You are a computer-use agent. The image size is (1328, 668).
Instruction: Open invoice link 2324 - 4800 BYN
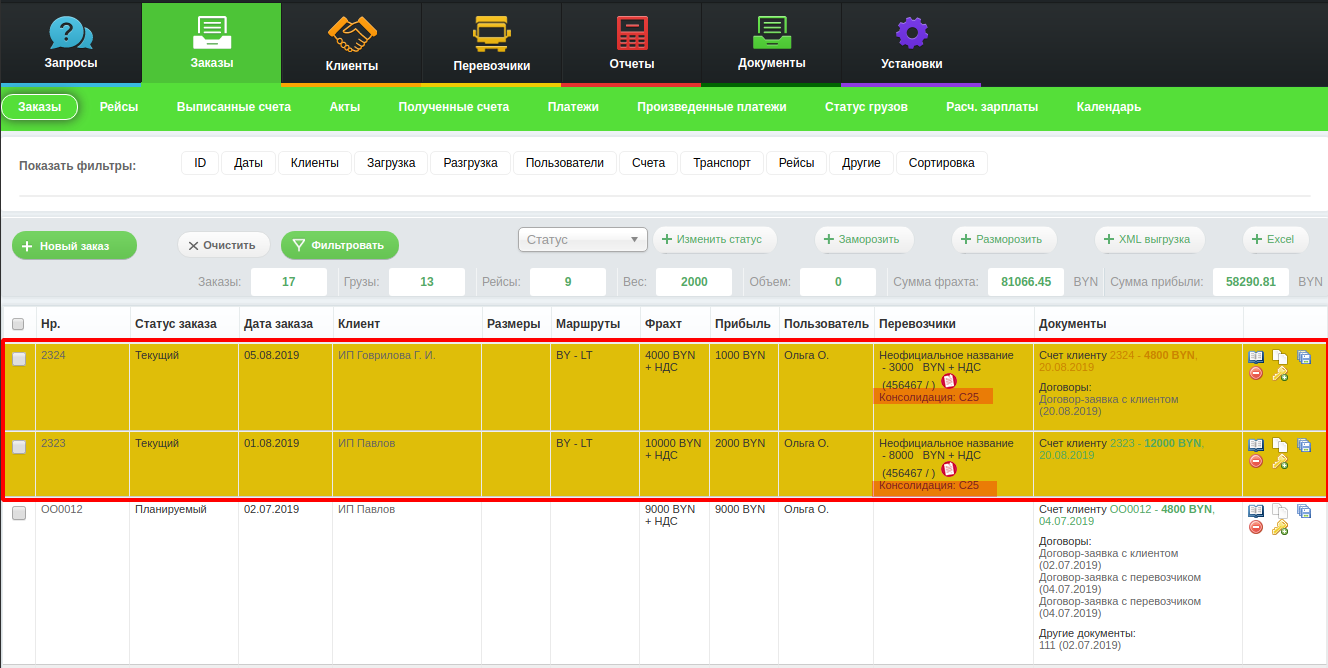[1153, 355]
